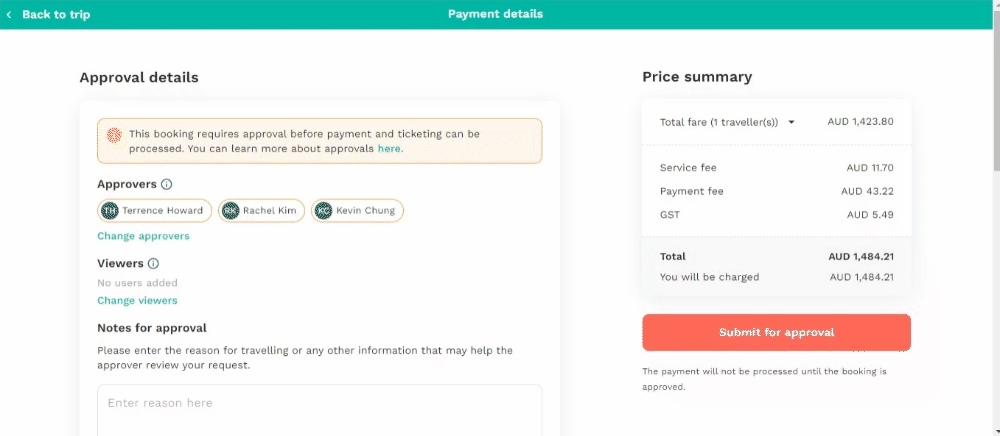Open the Viewers info icon
The height and width of the screenshot is (436, 1000).
pos(153,263)
